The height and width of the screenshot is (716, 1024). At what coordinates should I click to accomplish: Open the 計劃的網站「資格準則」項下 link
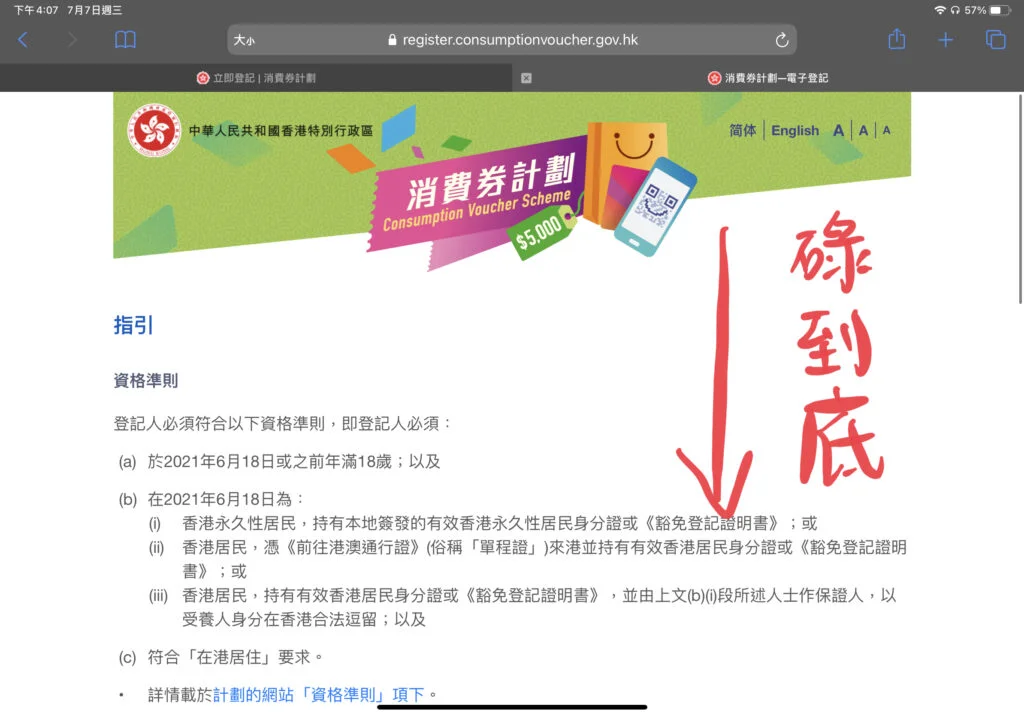point(319,694)
